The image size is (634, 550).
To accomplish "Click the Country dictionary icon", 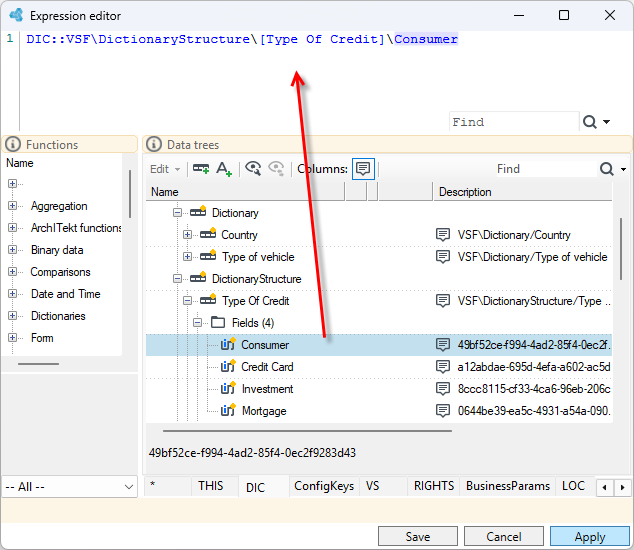I will 208,234.
